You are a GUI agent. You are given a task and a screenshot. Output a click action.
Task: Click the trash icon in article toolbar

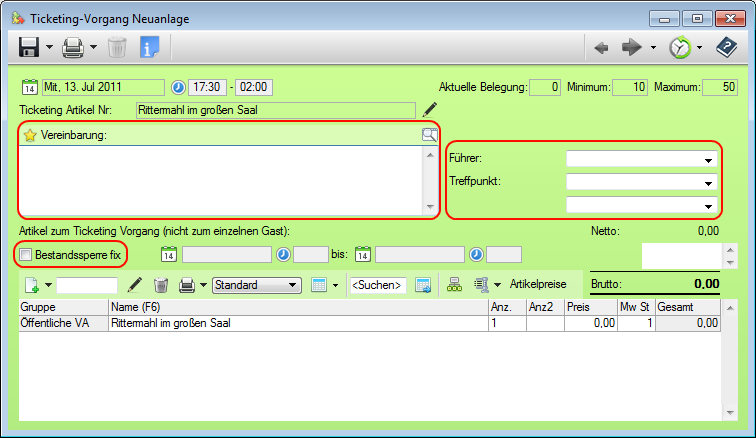[x=160, y=285]
